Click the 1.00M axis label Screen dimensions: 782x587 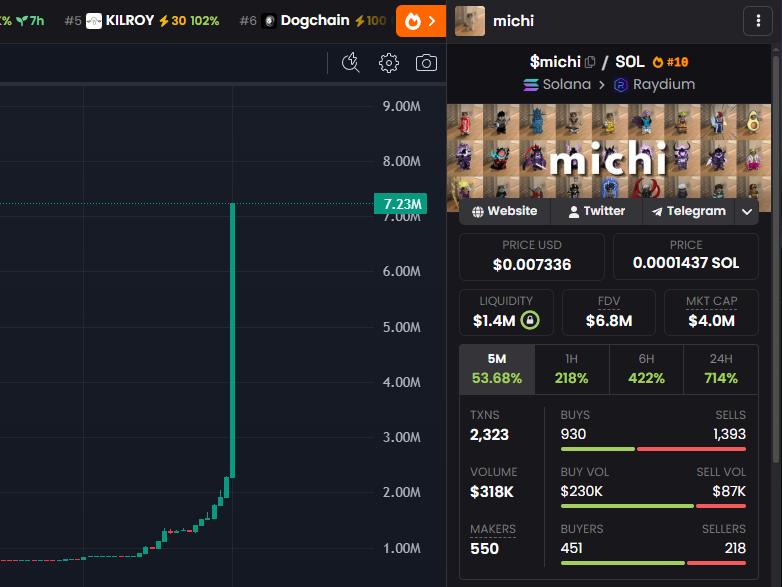[x=401, y=548]
